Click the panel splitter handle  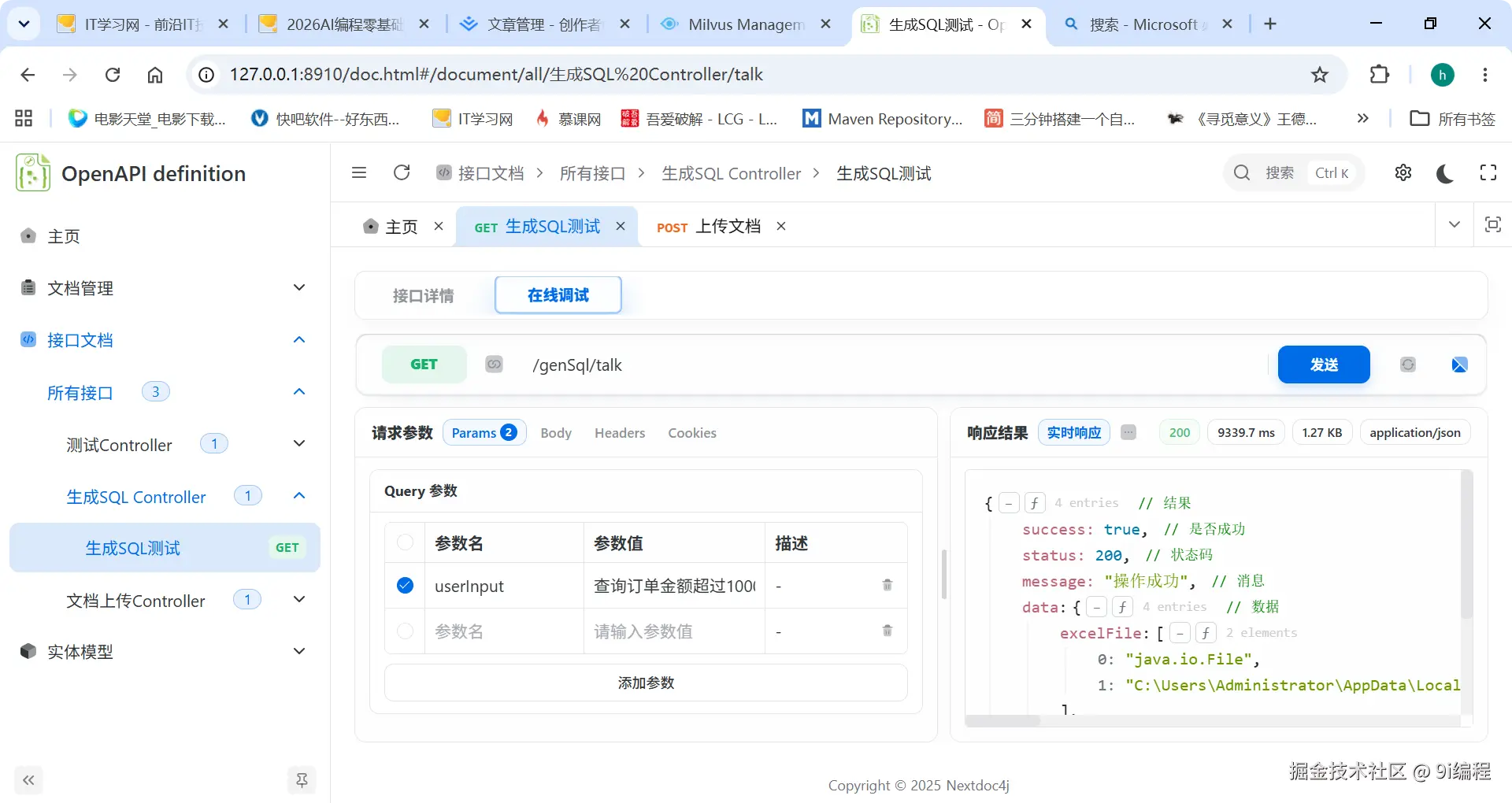coord(944,575)
